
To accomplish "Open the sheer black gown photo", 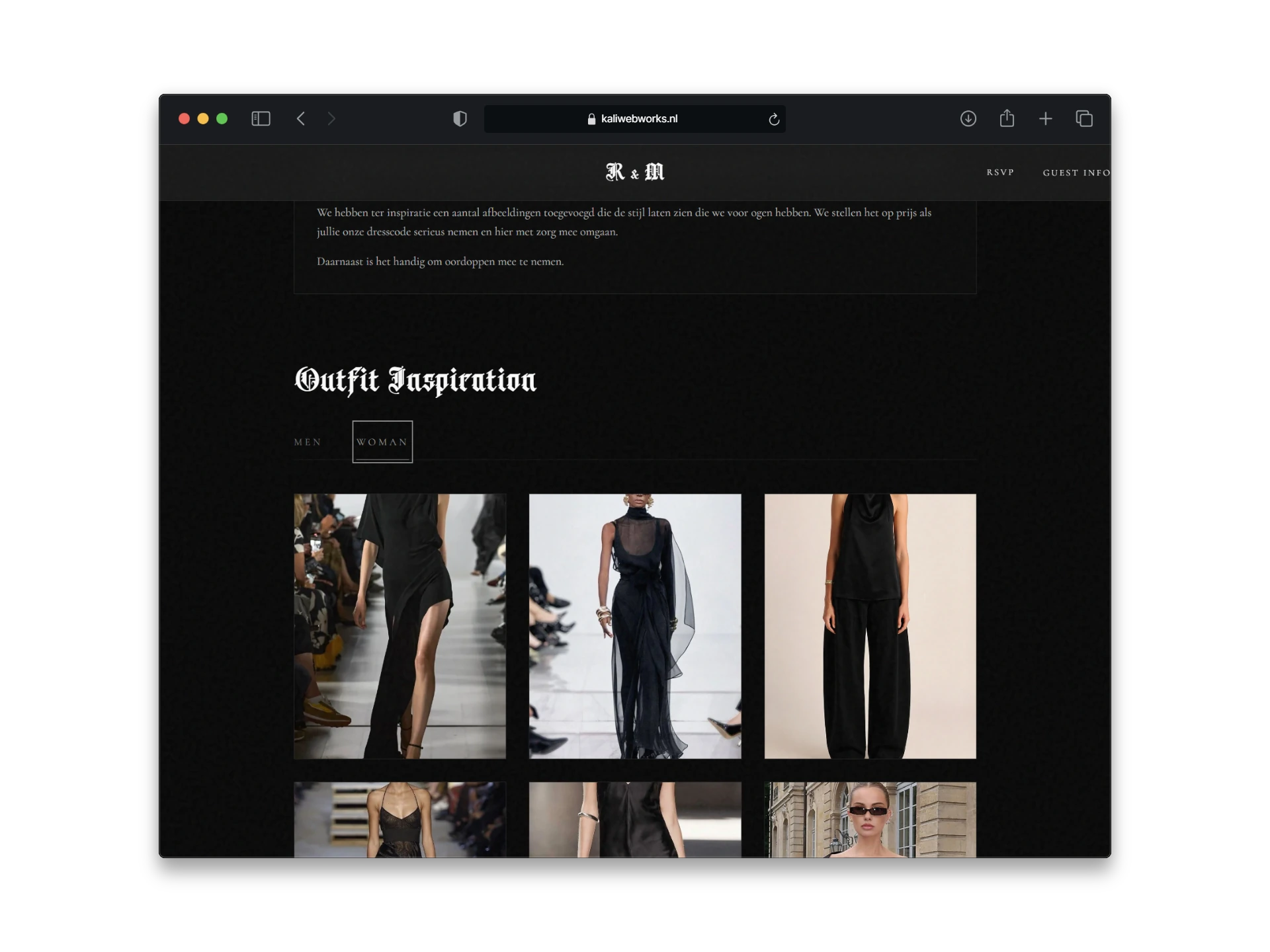I will coord(635,626).
